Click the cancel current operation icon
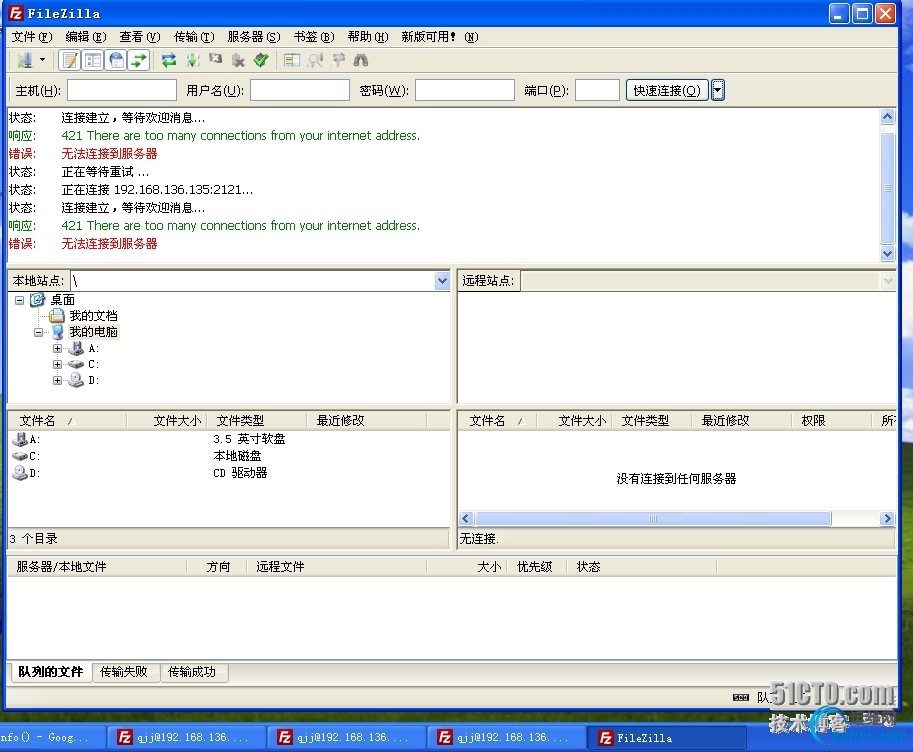This screenshot has height=752, width=913. 215,59
